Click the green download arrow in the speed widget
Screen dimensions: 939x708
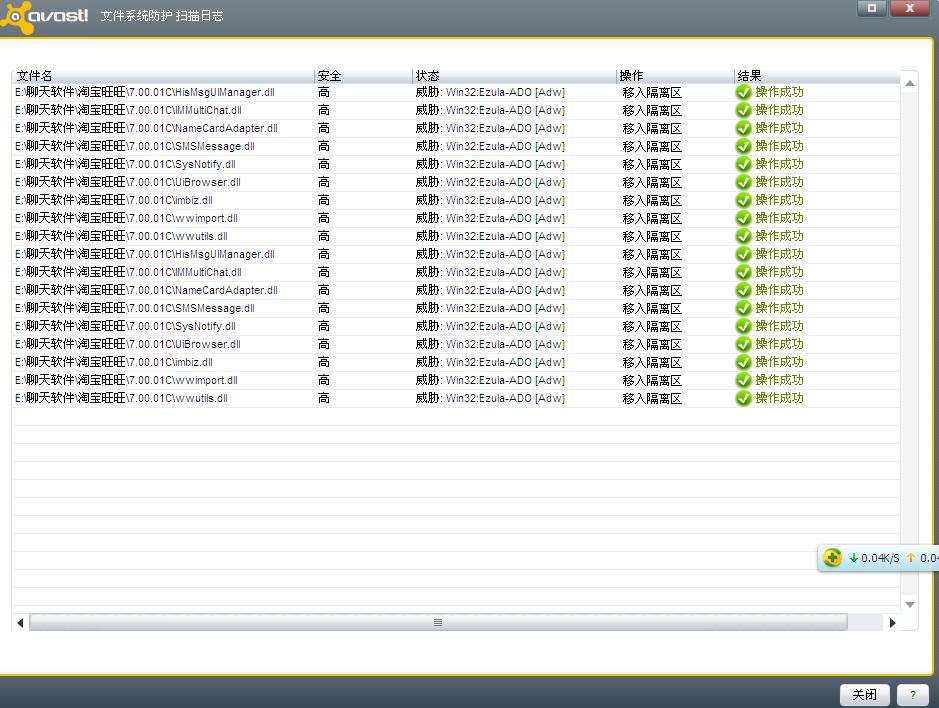coord(853,558)
